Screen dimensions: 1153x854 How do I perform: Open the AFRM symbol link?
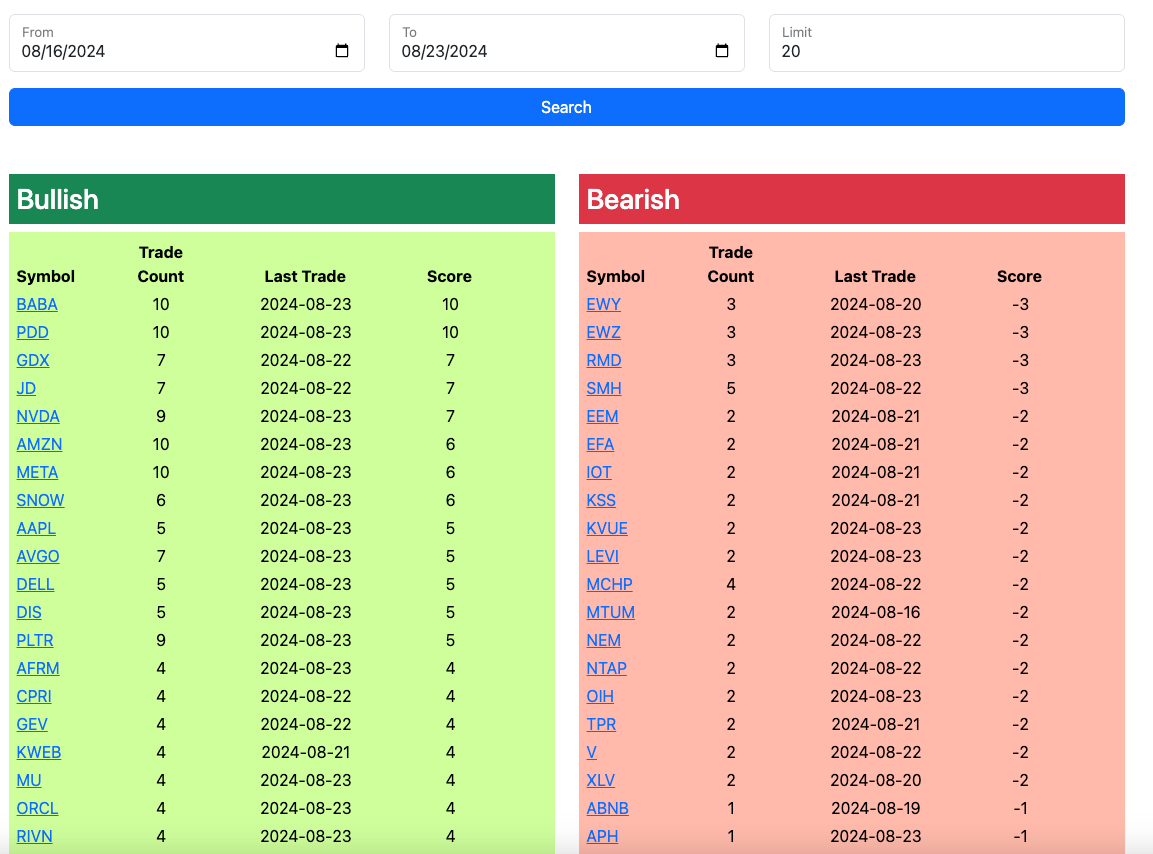click(38, 668)
